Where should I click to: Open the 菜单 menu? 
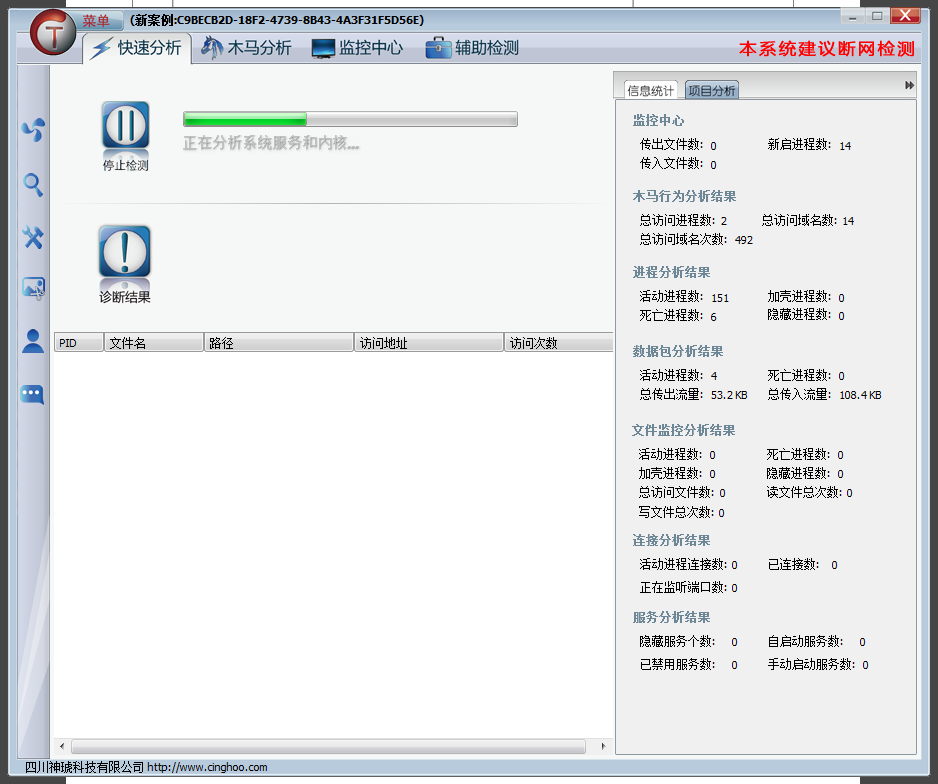96,21
